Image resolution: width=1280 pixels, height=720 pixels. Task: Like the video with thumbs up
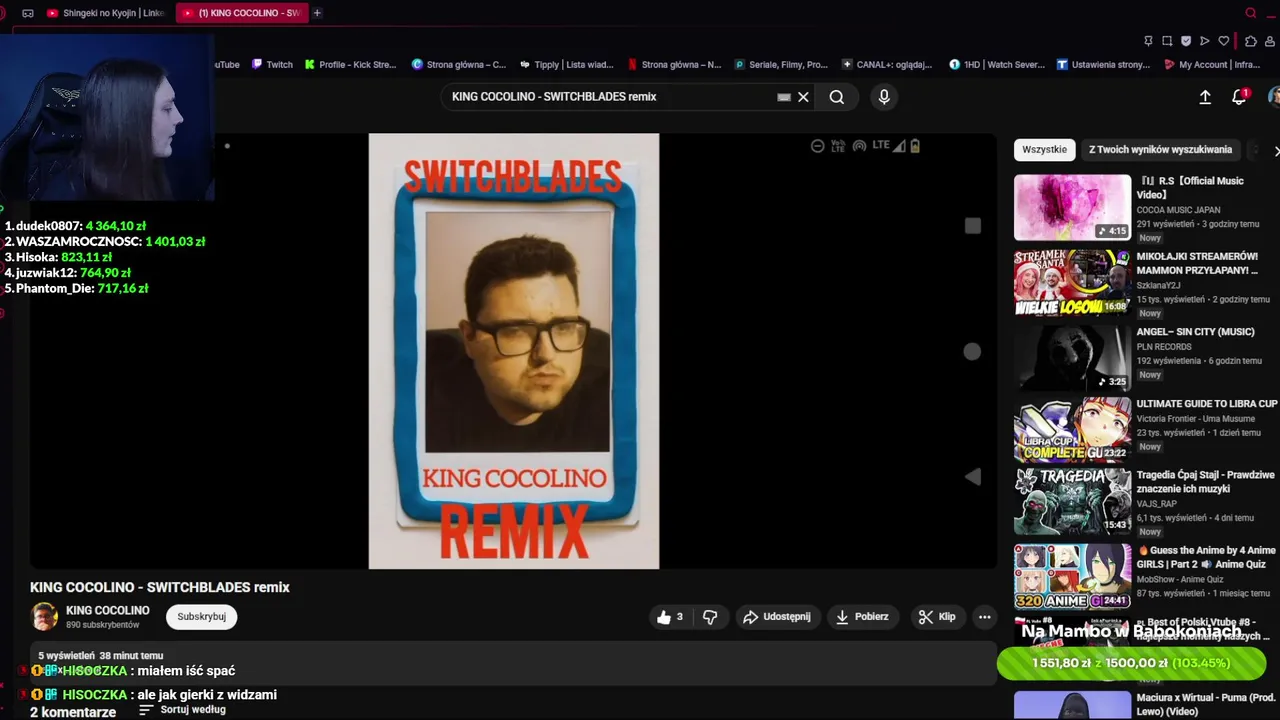670,617
